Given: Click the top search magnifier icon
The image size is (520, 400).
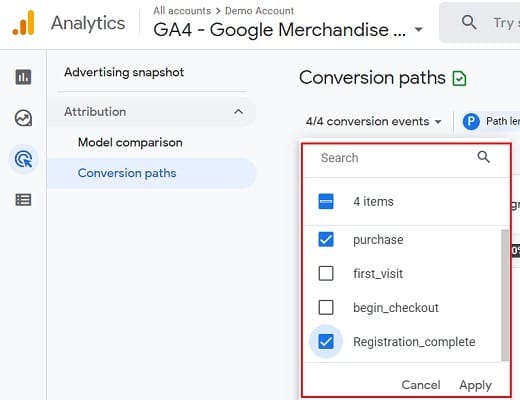Looking at the screenshot, I should 469,22.
